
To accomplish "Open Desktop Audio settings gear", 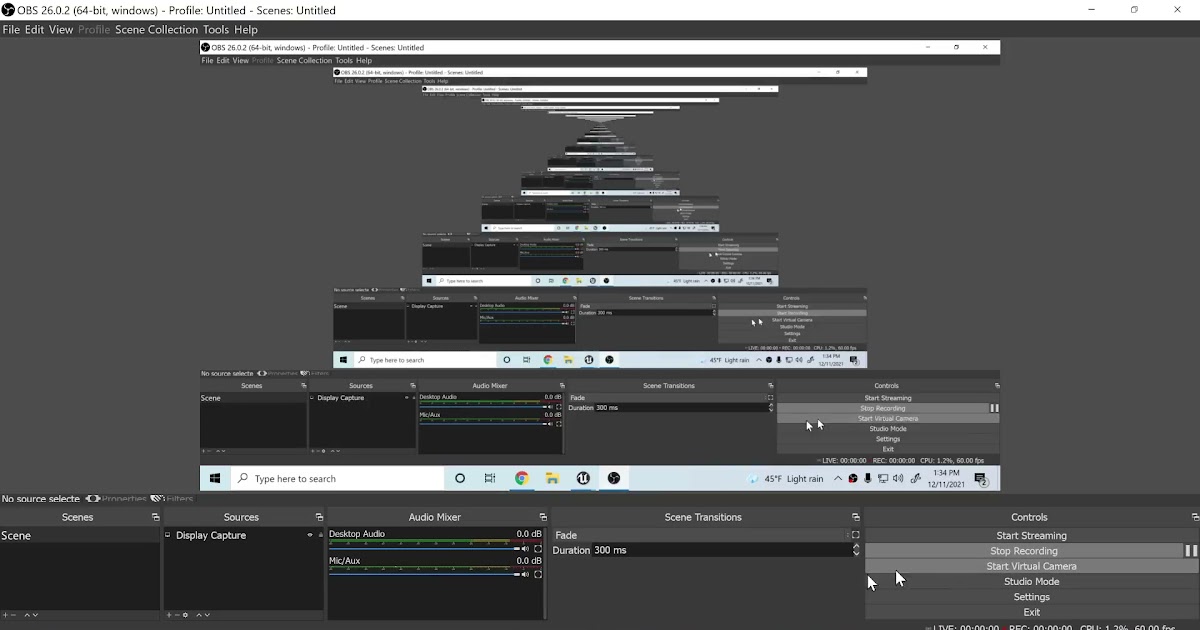I will (538, 549).
